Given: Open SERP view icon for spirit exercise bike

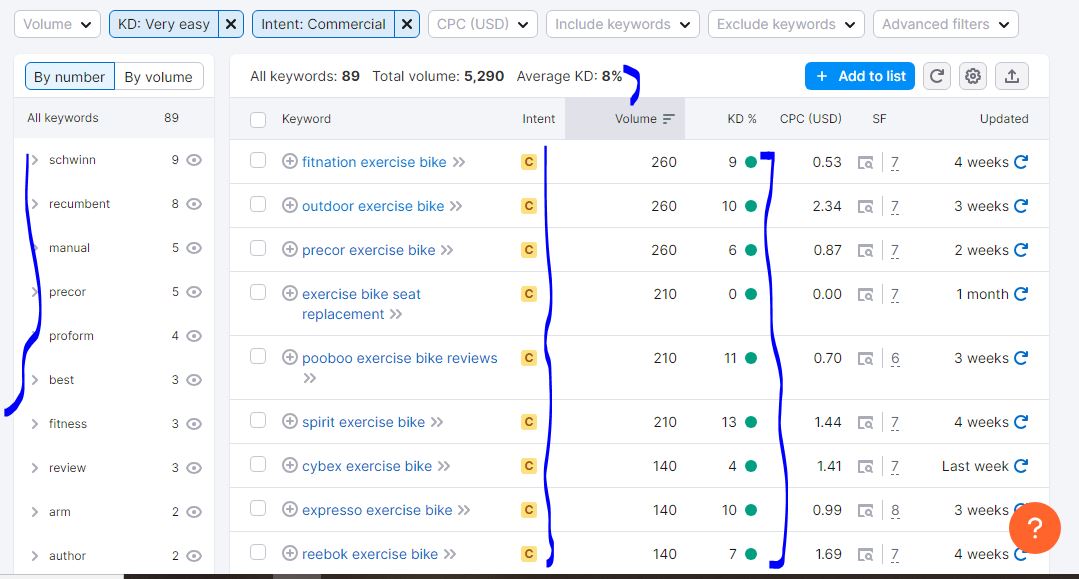Looking at the screenshot, I should click(x=865, y=423).
